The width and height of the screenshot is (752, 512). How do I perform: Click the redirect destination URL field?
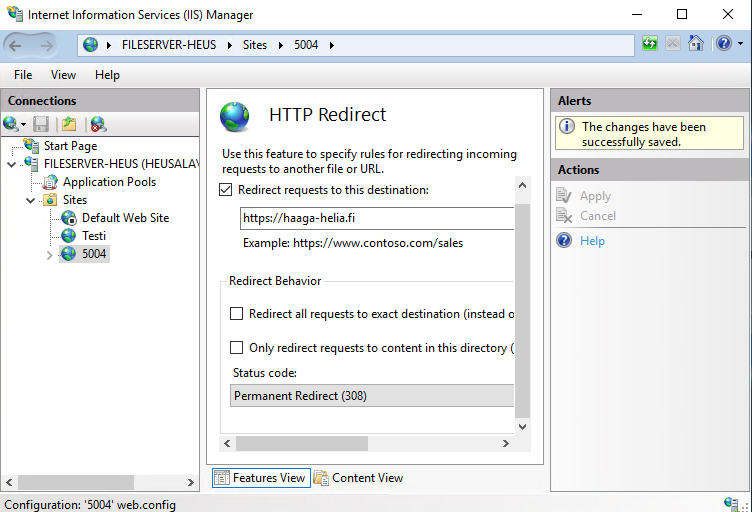(377, 218)
